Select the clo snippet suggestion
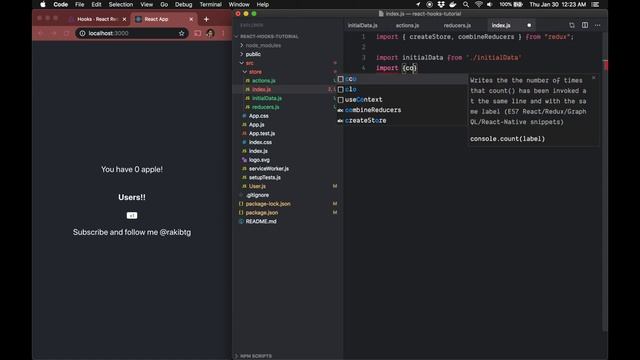This screenshot has width=640, height=360. (x=402, y=89)
